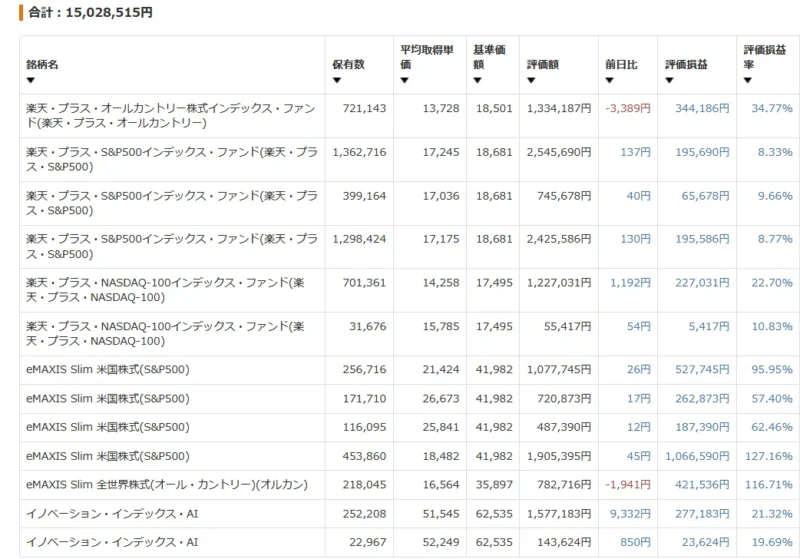
Task: Click the 850円 daily change value
Action: tap(636, 543)
